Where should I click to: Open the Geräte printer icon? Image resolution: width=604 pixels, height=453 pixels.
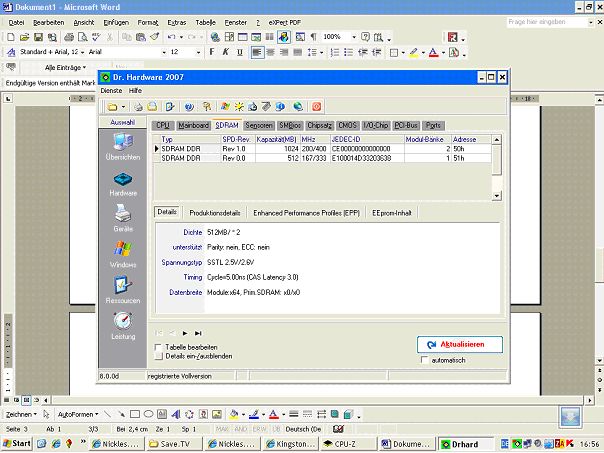coord(123,216)
